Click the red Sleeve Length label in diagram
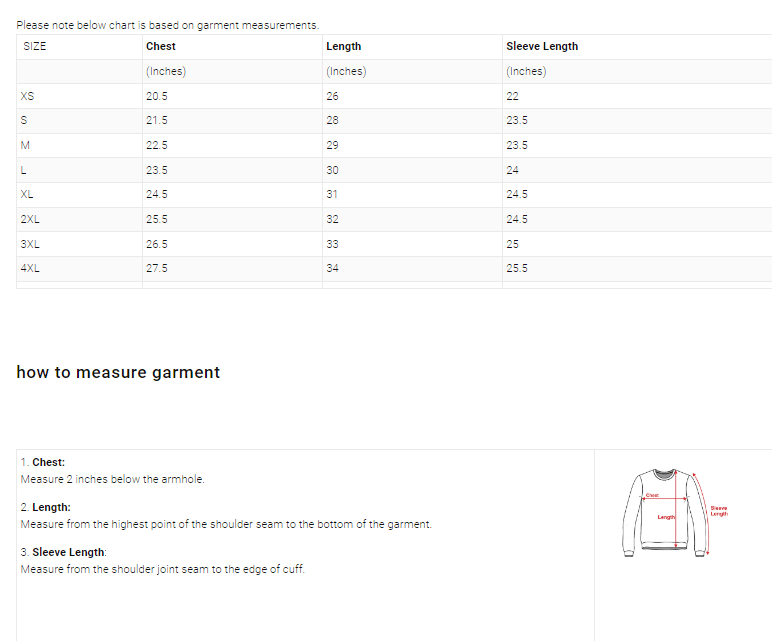772x641 pixels. [x=718, y=510]
